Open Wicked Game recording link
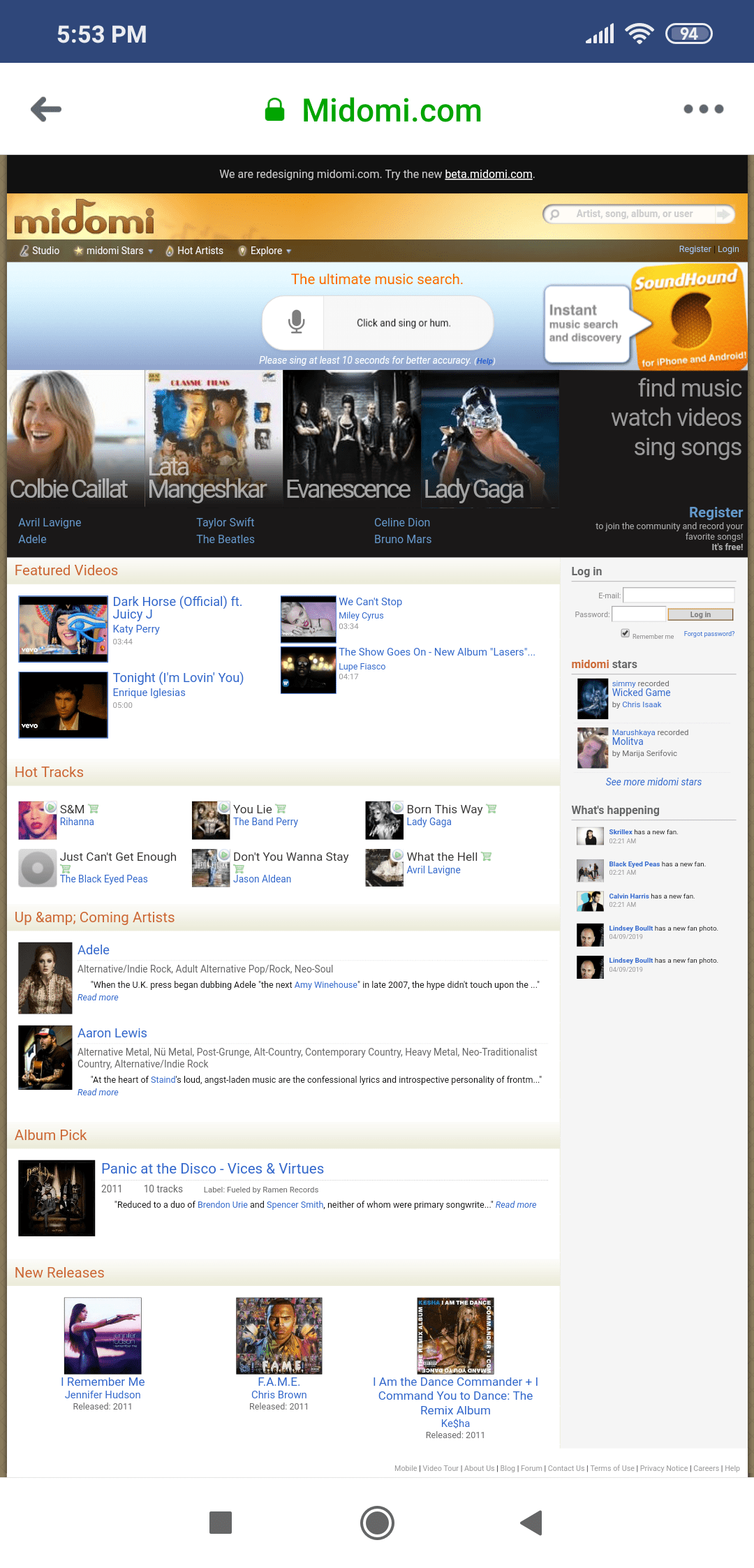The image size is (754, 1568). tap(641, 693)
